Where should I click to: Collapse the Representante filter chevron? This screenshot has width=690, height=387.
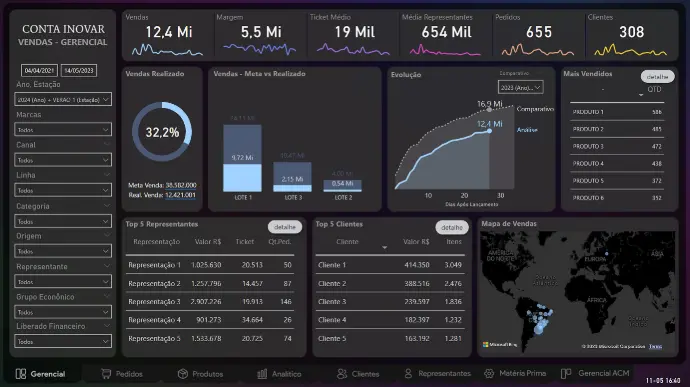click(106, 266)
